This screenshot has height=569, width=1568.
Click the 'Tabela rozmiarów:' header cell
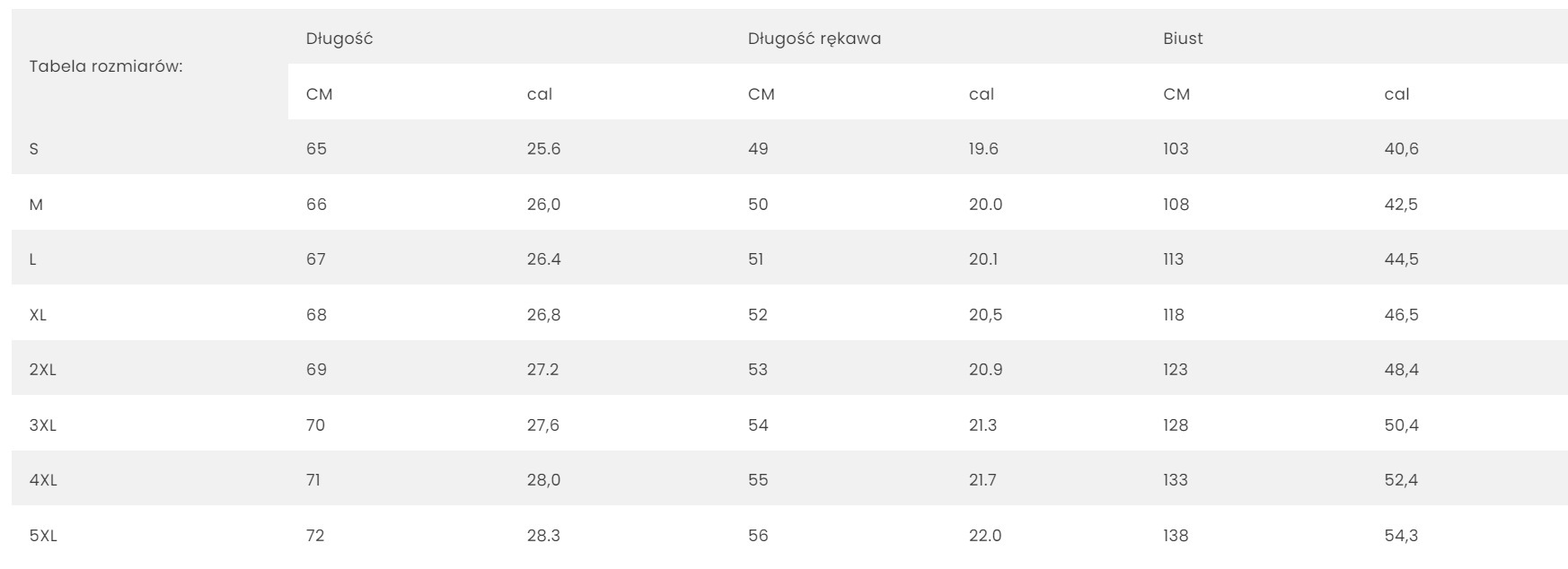click(106, 66)
